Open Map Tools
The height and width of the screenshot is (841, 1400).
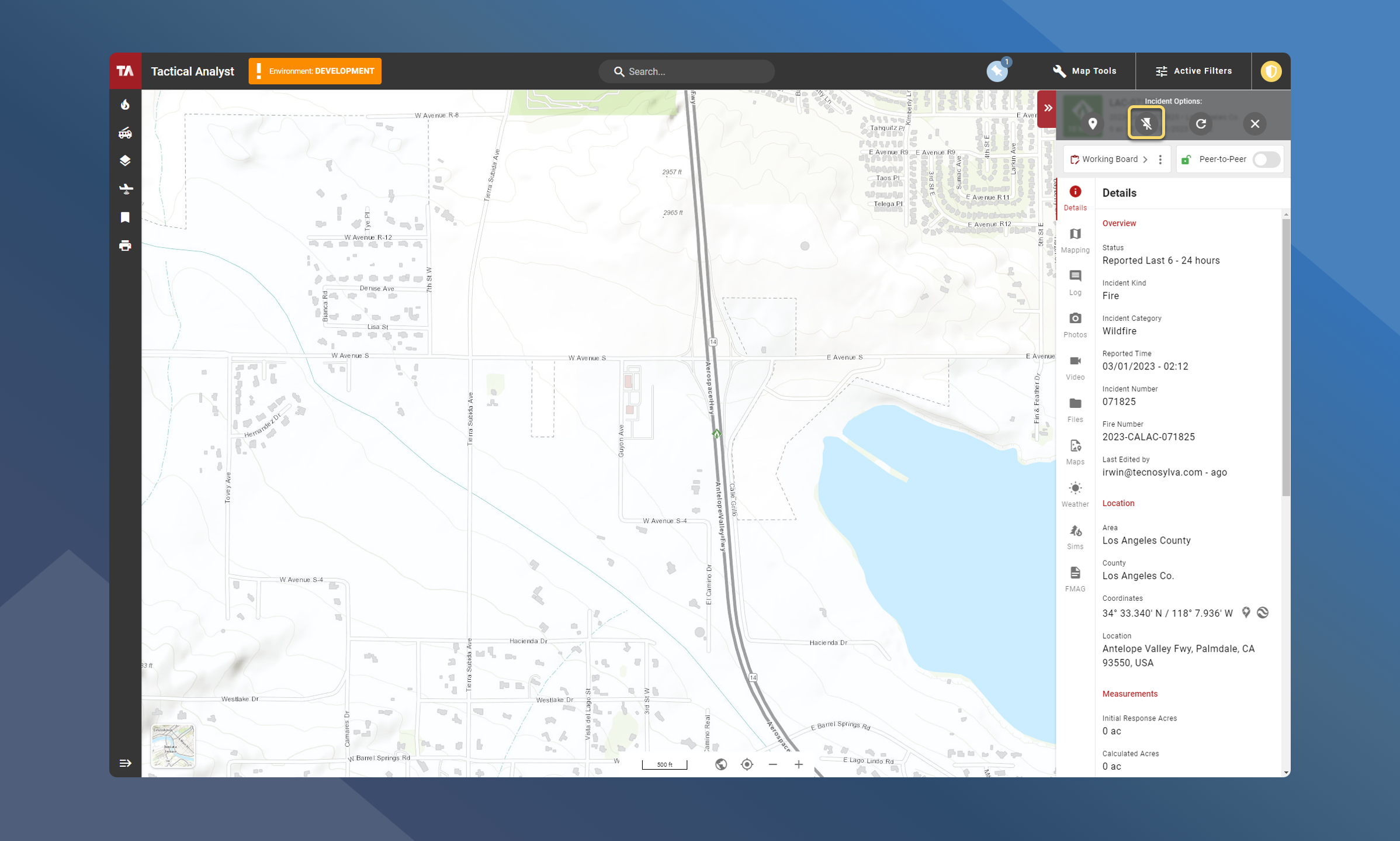tap(1084, 71)
